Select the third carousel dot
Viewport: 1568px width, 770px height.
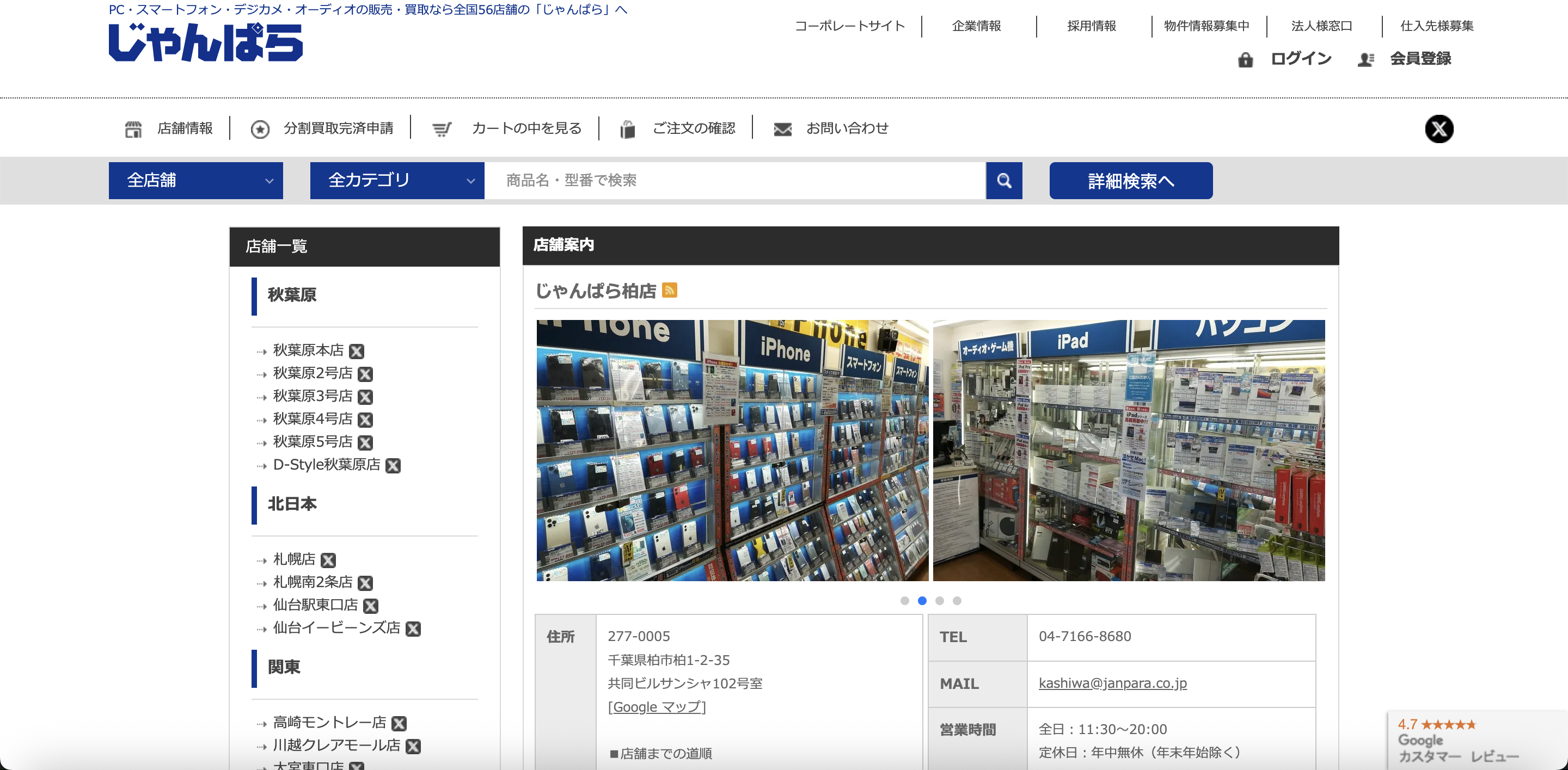[x=939, y=600]
